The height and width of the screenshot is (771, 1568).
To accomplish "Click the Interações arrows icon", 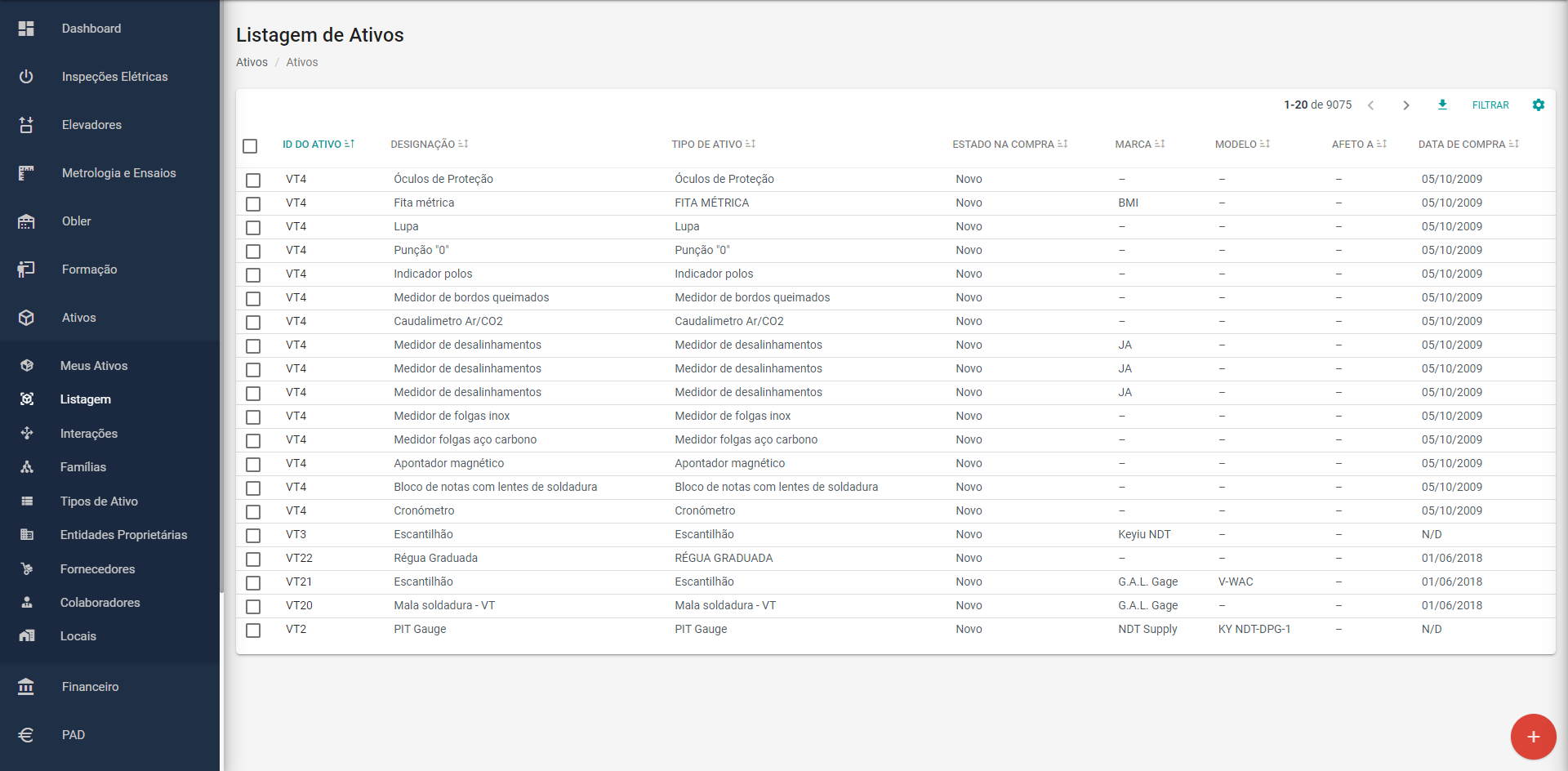I will [27, 434].
